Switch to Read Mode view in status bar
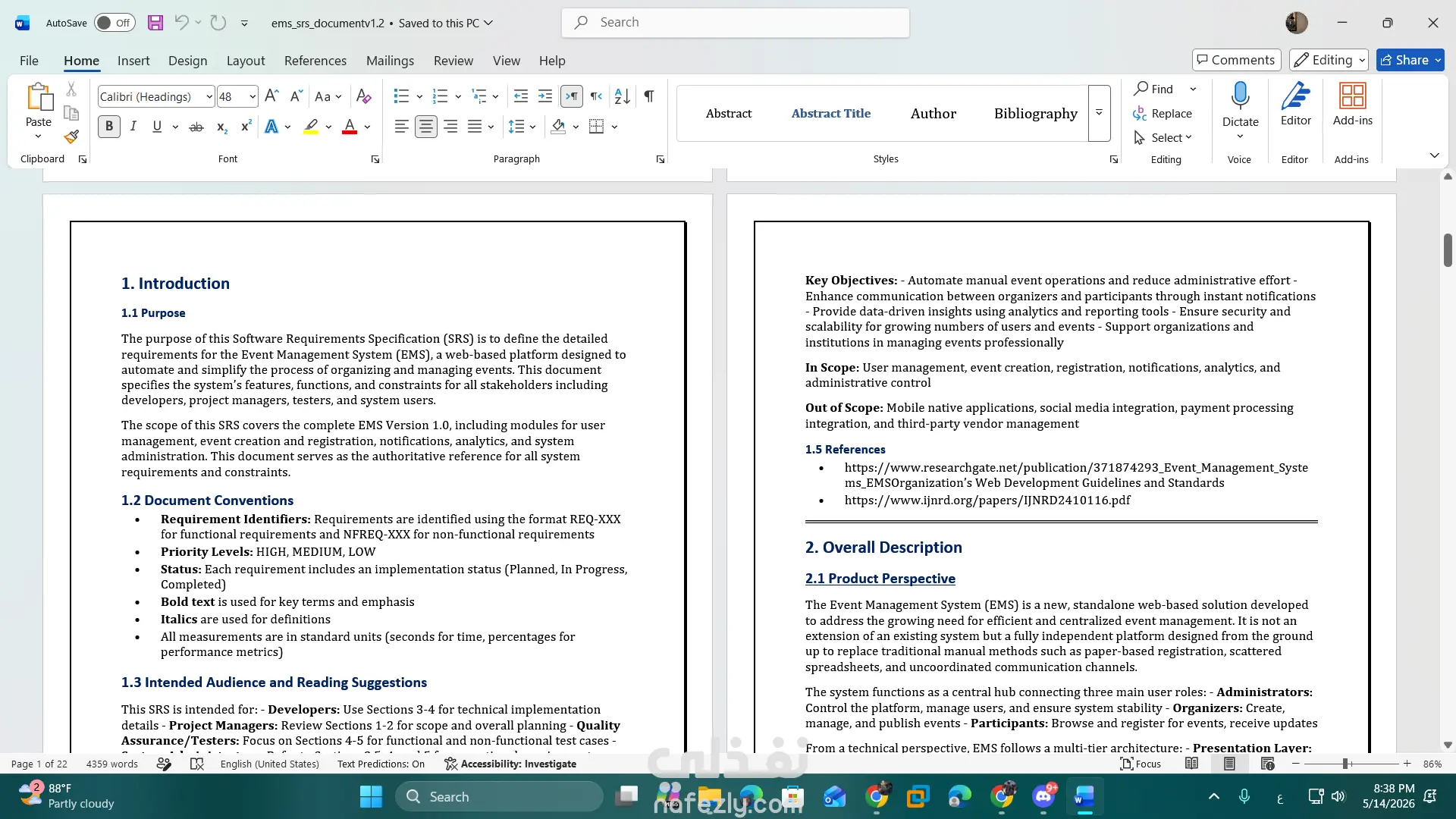Viewport: 1456px width, 819px height. 1192,764
